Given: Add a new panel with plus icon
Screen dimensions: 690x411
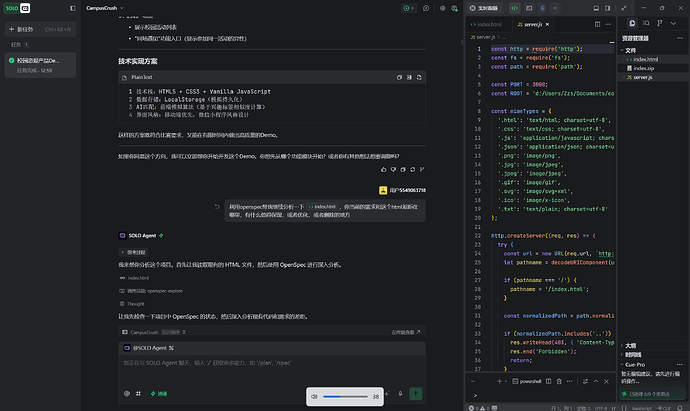Looking at the screenshot, I should 555,8.
